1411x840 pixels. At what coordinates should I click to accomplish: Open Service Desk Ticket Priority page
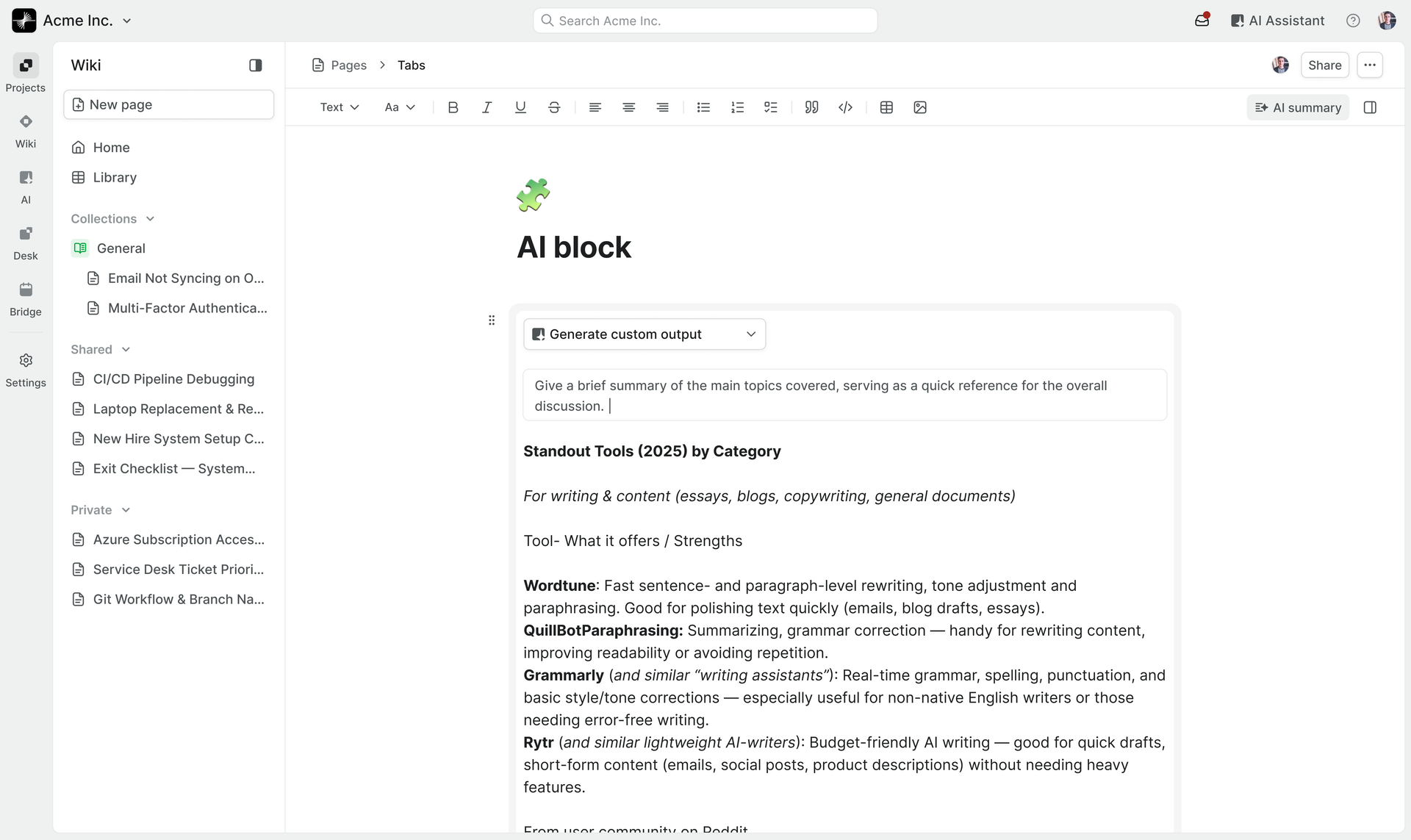pos(169,570)
